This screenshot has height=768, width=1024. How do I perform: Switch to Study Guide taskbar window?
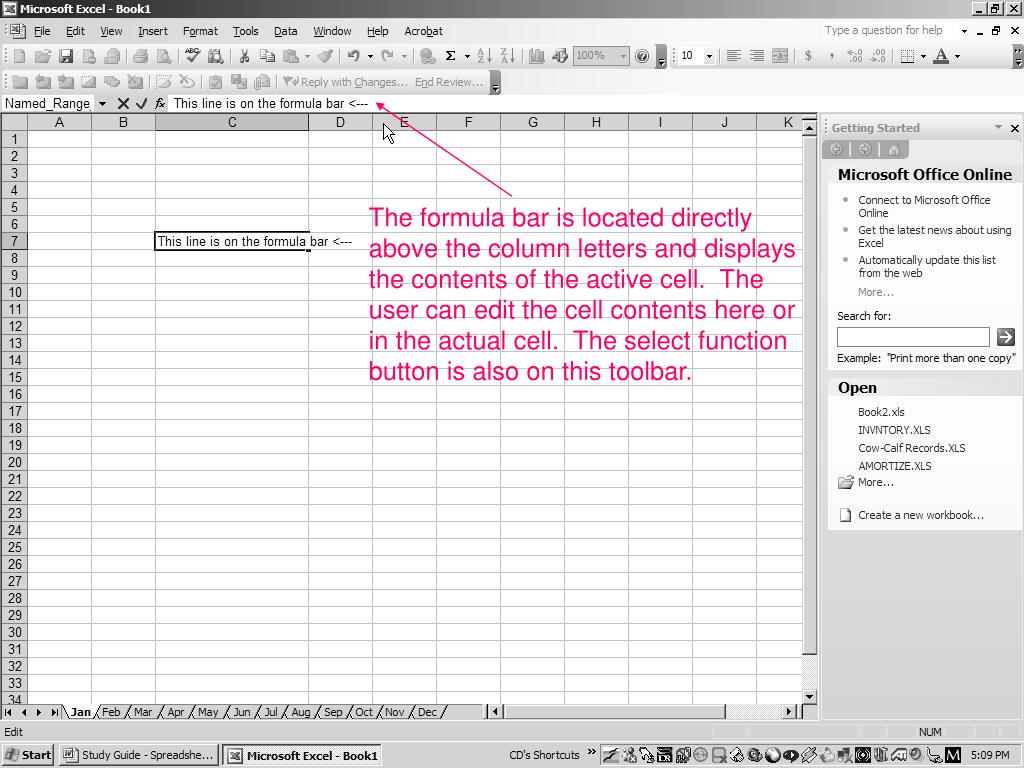point(138,756)
